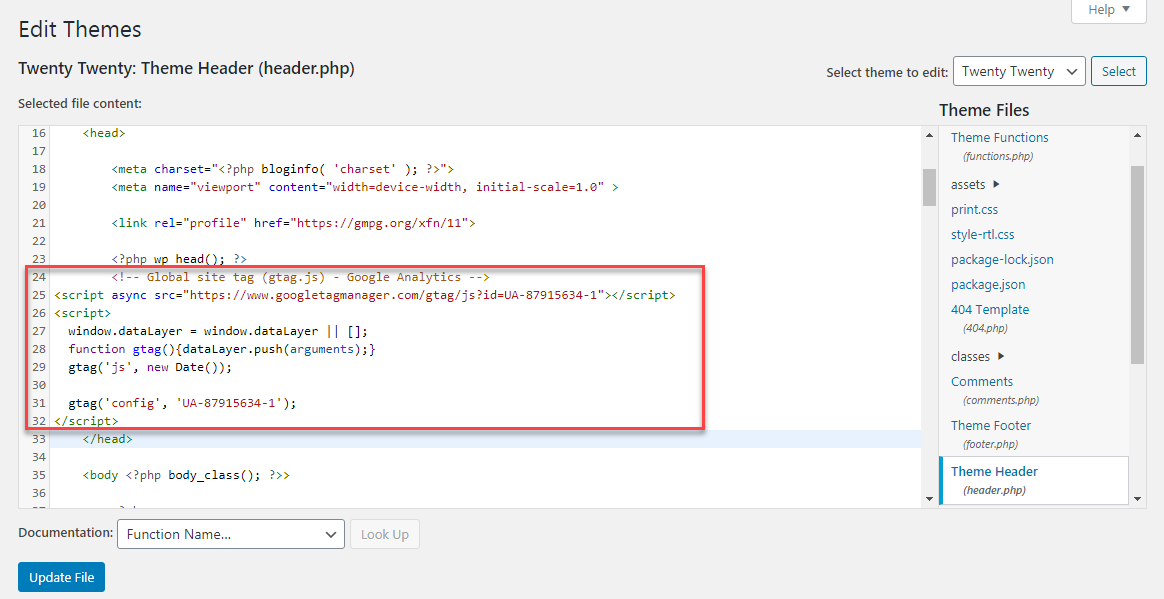
Task: Open the style-rtl.css stylesheet
Action: (x=981, y=234)
